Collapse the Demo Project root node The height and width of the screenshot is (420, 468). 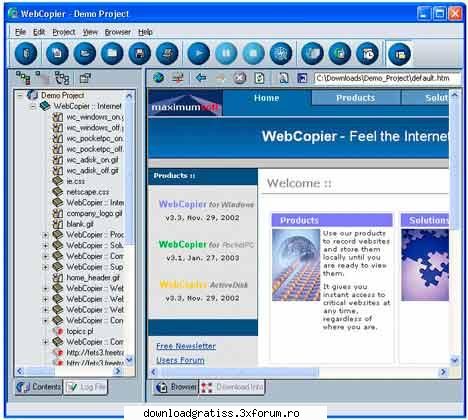click(20, 96)
